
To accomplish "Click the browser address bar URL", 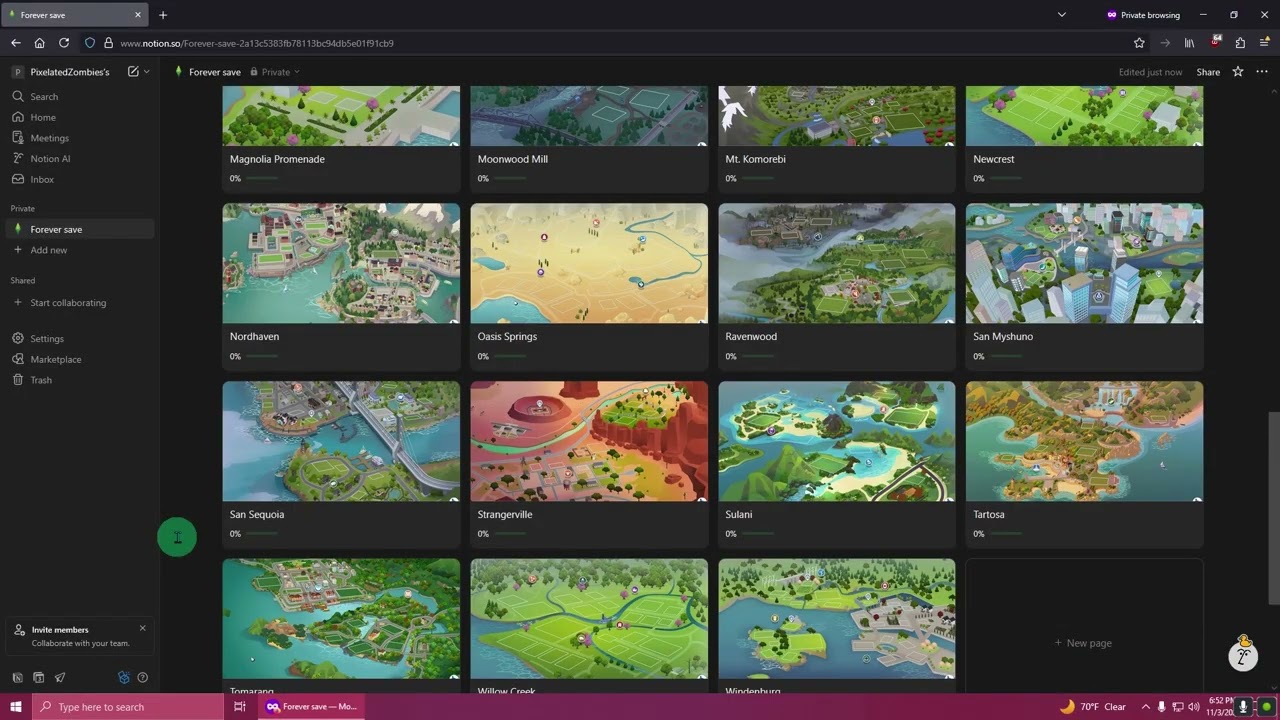I will pyautogui.click(x=257, y=43).
